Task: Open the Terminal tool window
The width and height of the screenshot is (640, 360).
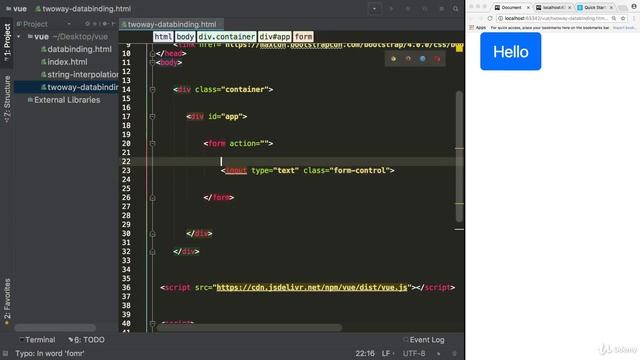Action: click(x=37, y=340)
